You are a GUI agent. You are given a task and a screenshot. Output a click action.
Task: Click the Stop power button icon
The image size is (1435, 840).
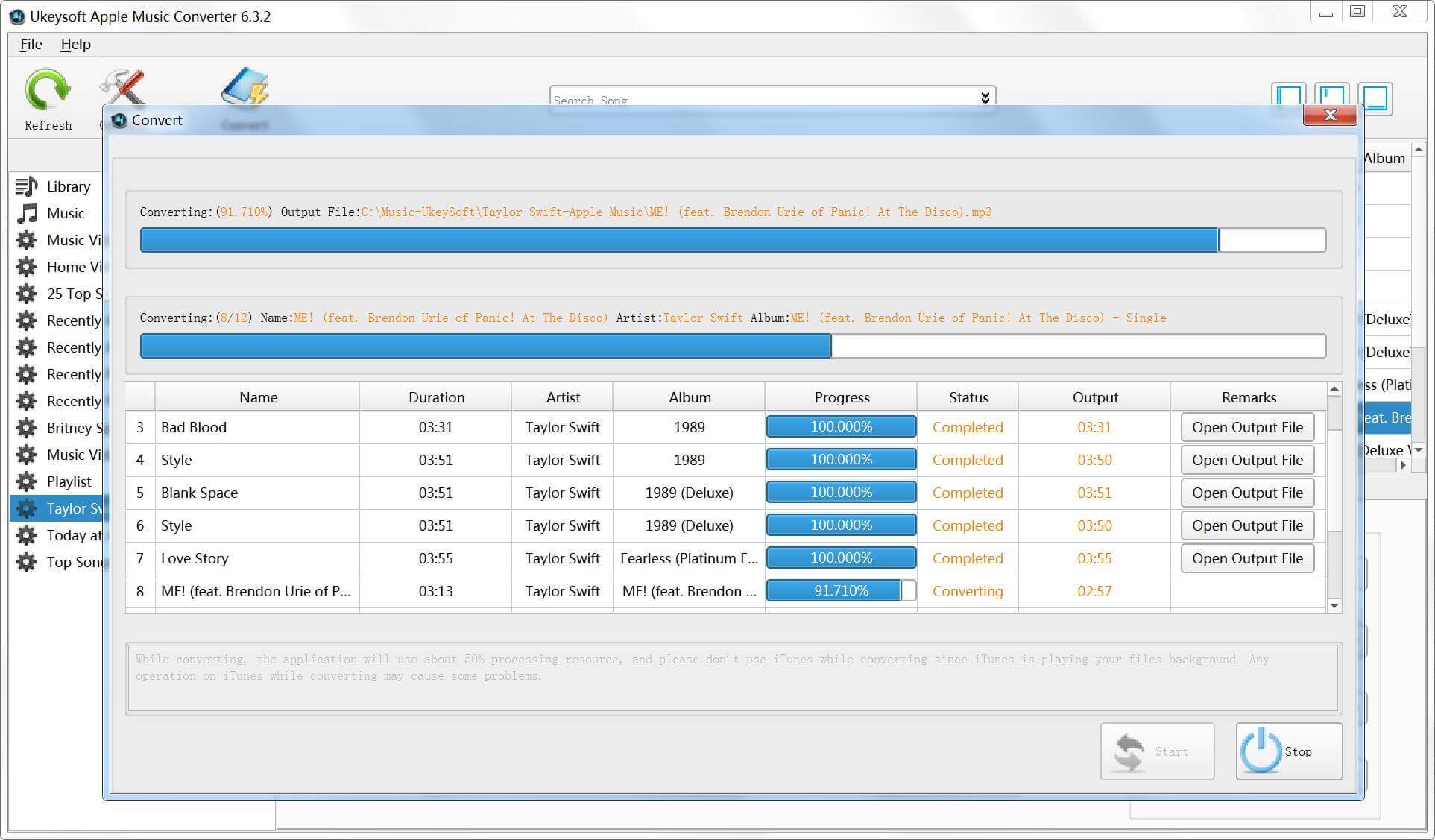pyautogui.click(x=1262, y=752)
